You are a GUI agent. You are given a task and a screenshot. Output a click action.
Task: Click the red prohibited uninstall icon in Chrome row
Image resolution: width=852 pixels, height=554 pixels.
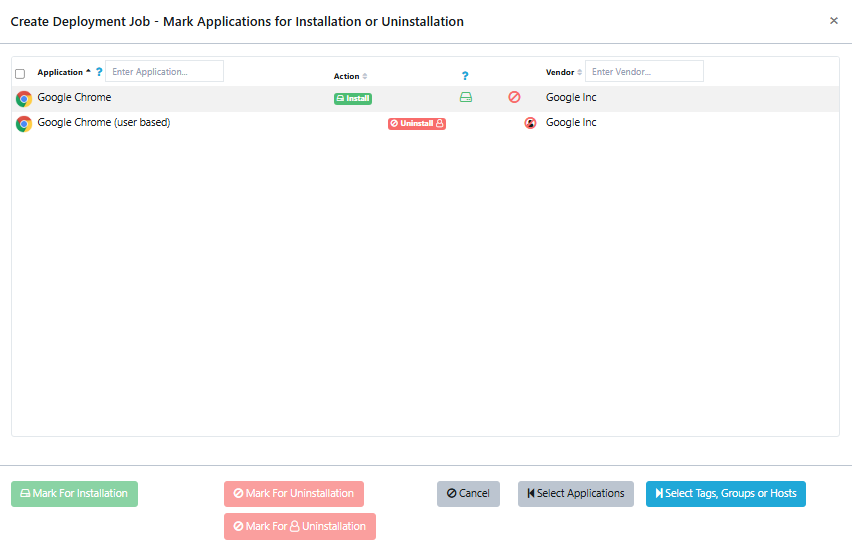tap(514, 98)
